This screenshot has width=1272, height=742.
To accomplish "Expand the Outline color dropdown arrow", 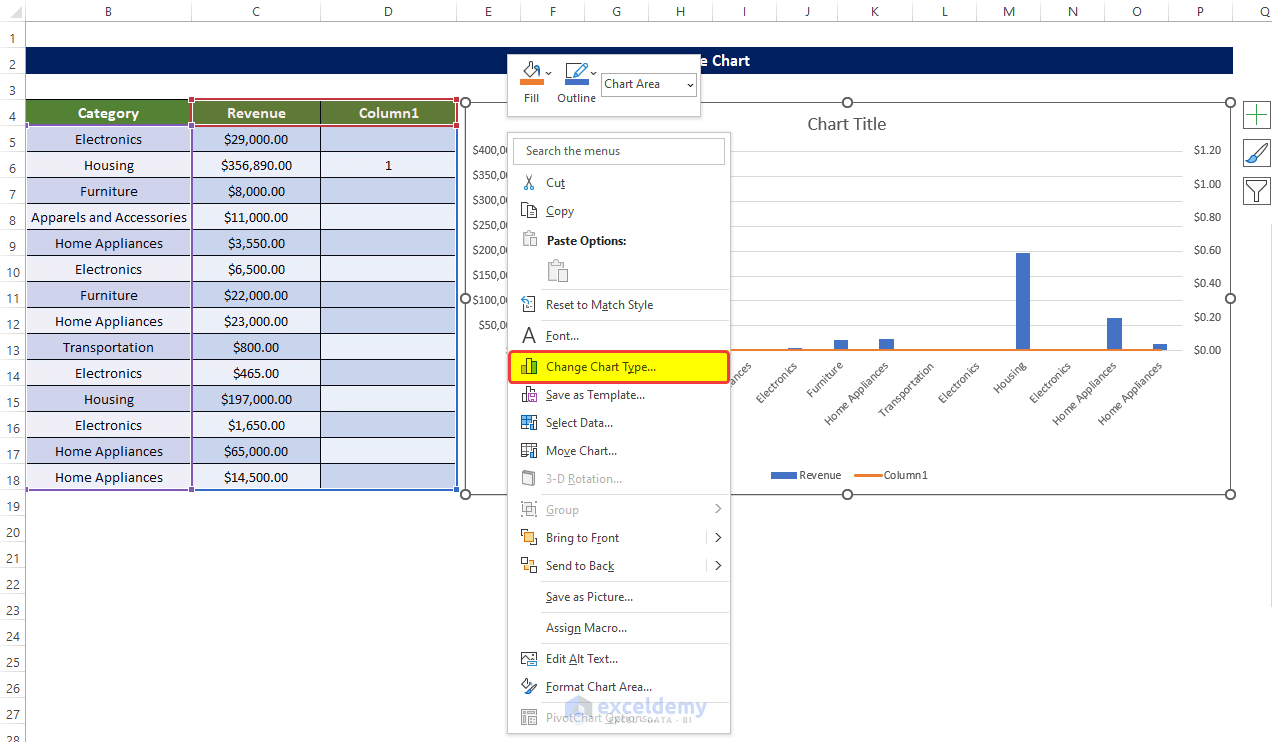I will tap(594, 73).
